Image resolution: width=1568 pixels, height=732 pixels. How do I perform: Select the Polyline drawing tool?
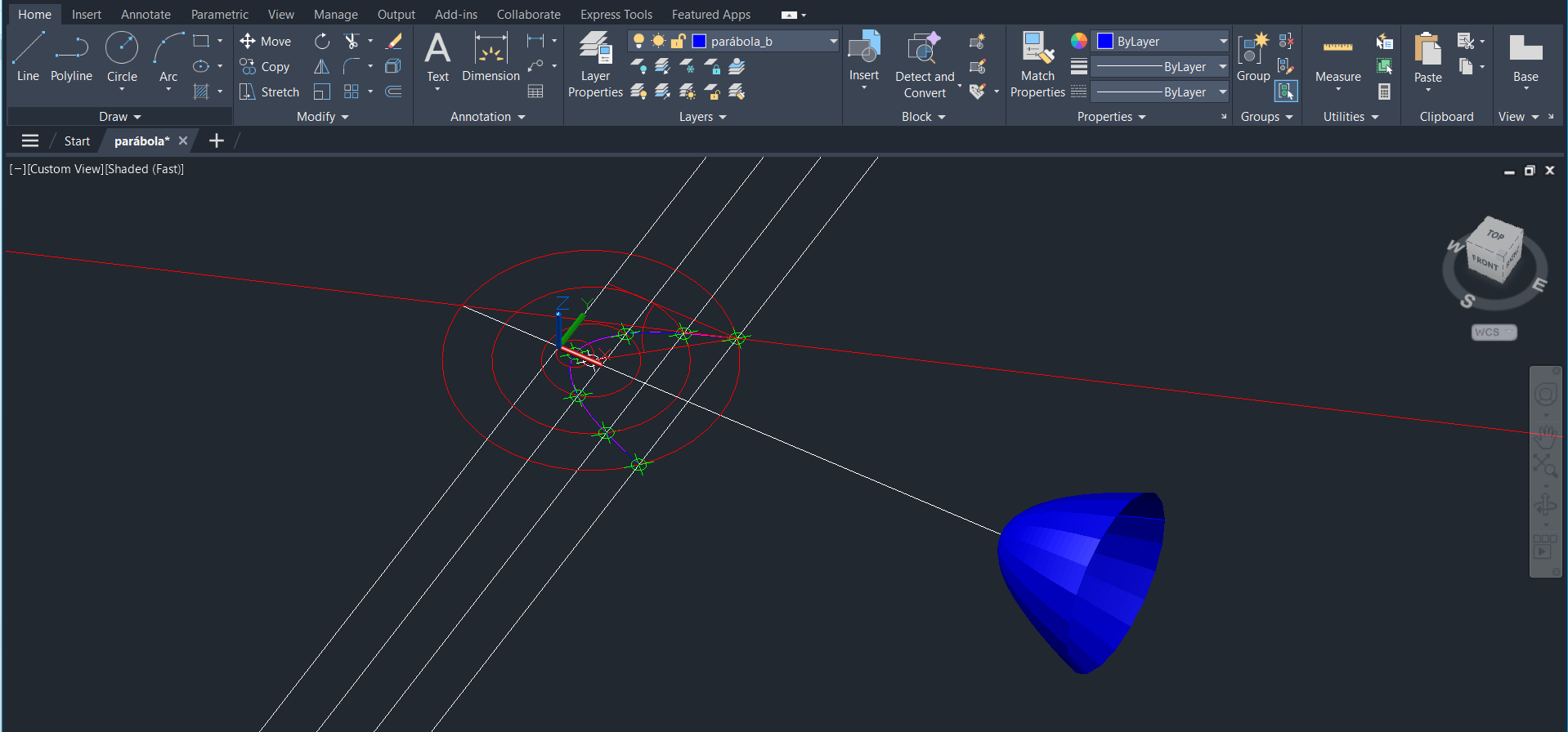tap(71, 57)
